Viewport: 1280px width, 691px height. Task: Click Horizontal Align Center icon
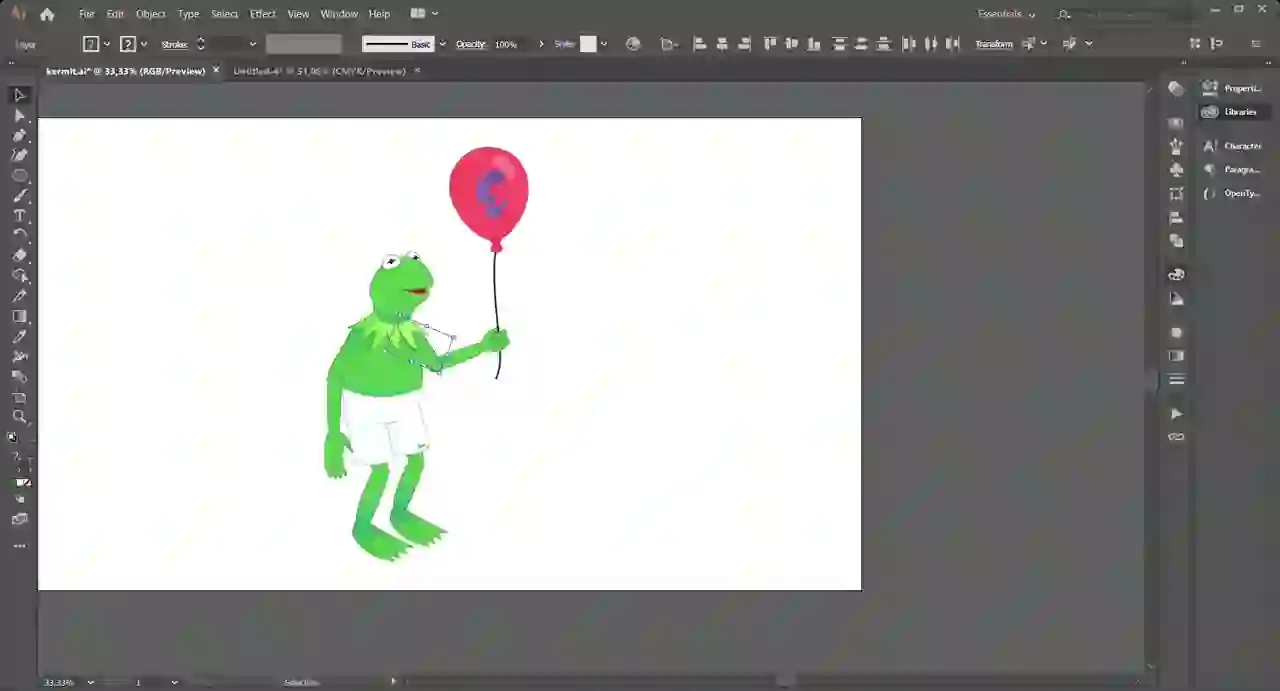pos(722,44)
